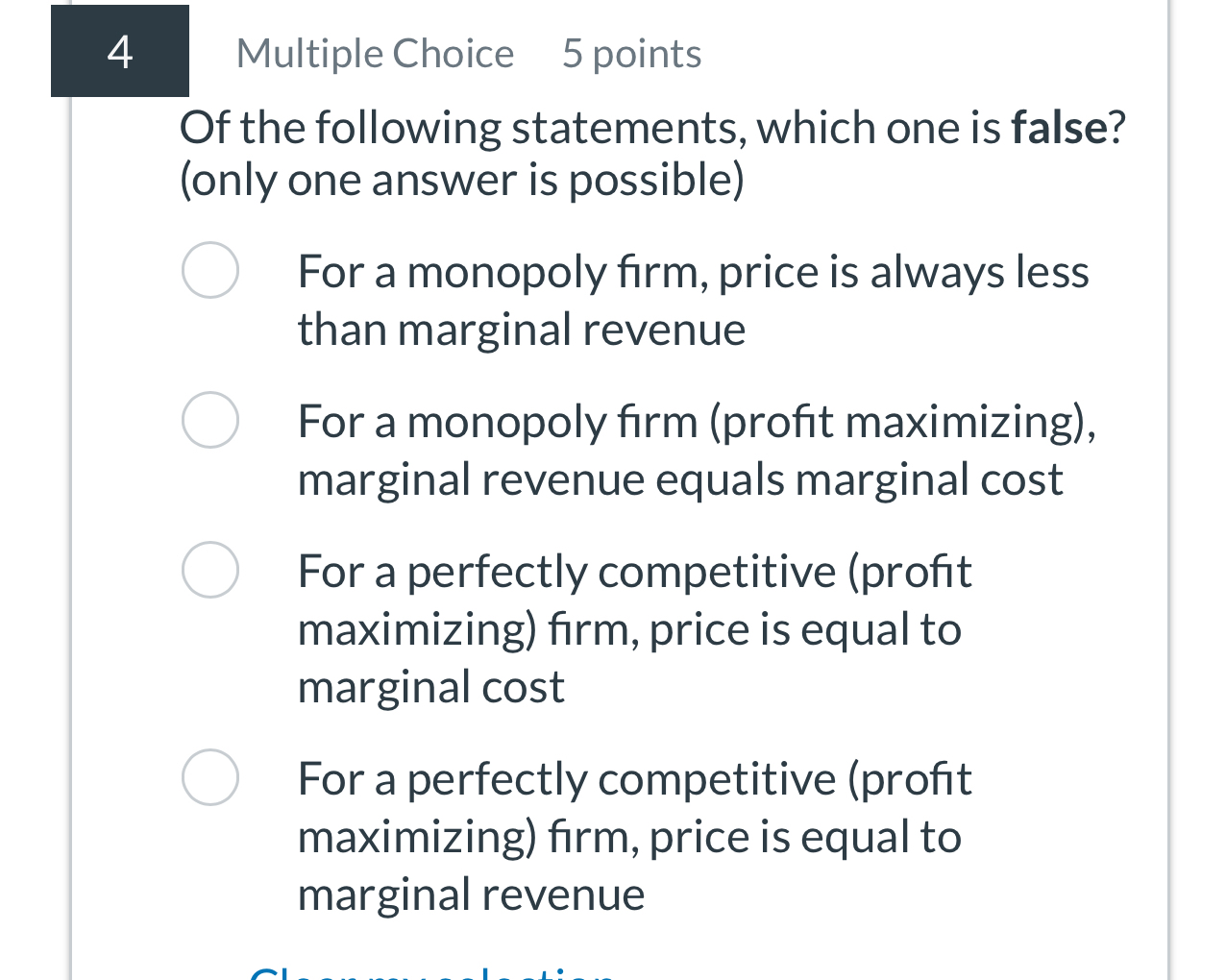
Task: Pick 'price is equal to marginal revenue' option
Action: click(210, 777)
